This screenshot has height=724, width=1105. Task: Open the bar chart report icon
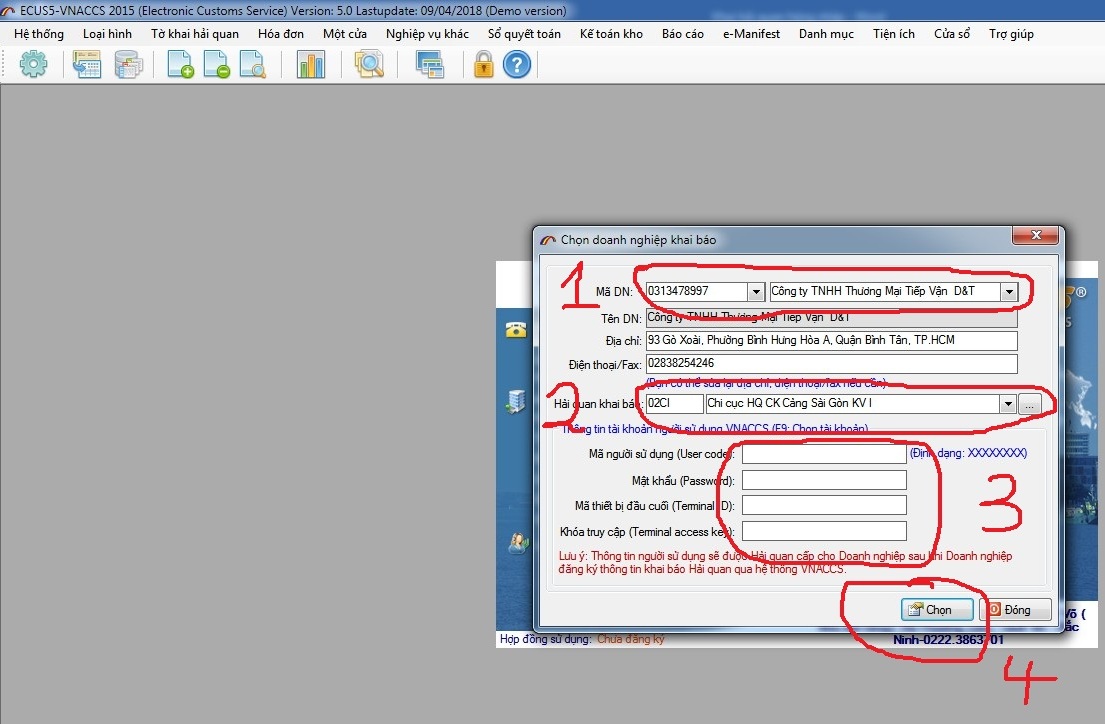(x=311, y=66)
